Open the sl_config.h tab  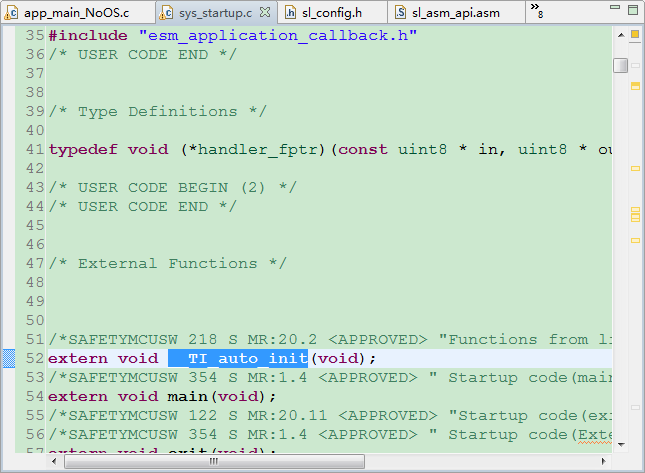[x=332, y=13]
